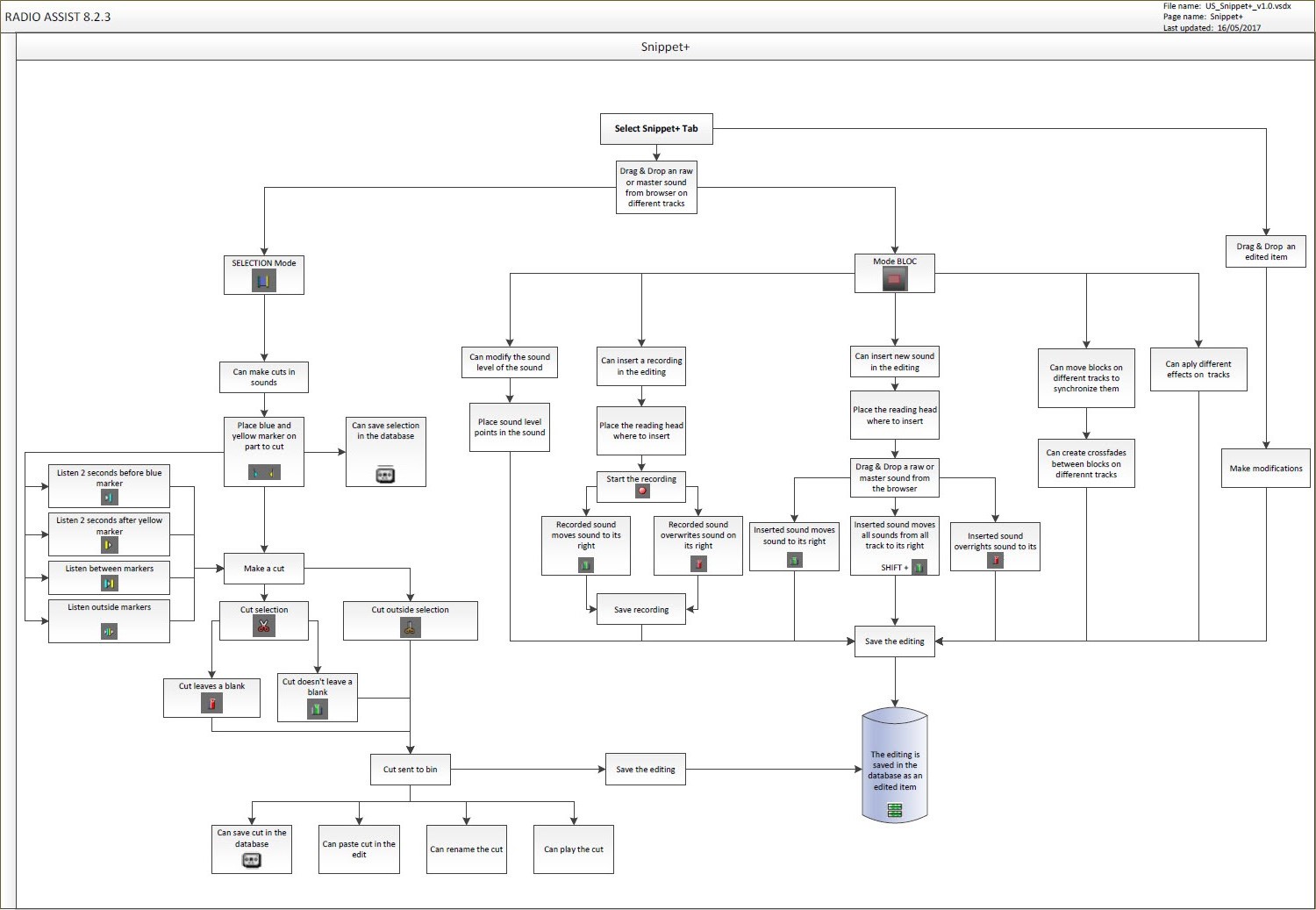
Task: Click the Cut outside selection icon
Action: tap(410, 627)
